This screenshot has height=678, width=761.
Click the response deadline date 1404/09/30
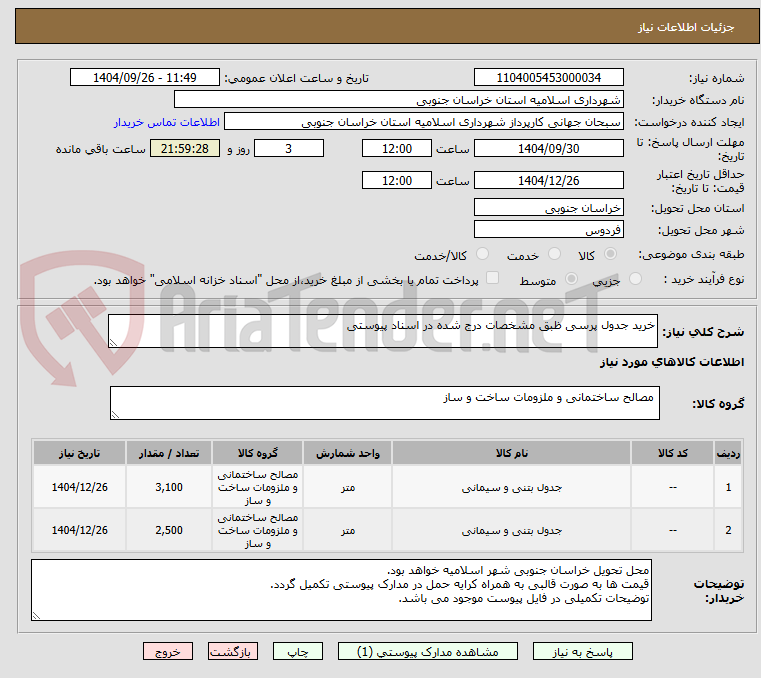click(x=548, y=149)
